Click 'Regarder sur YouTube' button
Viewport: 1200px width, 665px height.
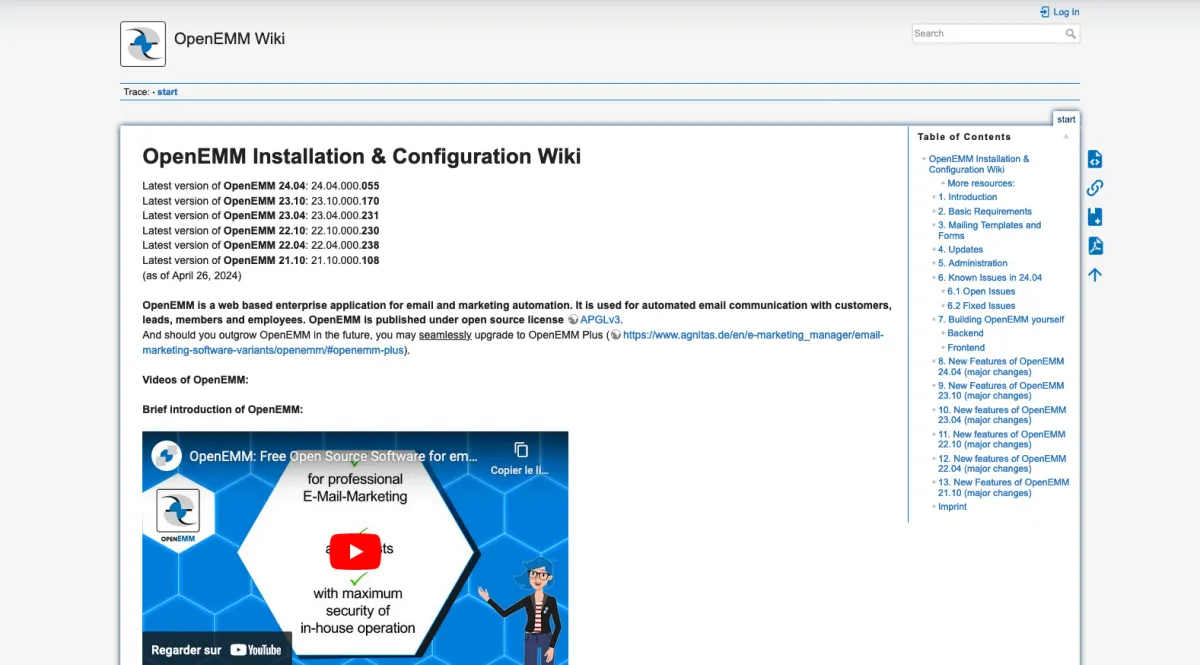pos(217,649)
